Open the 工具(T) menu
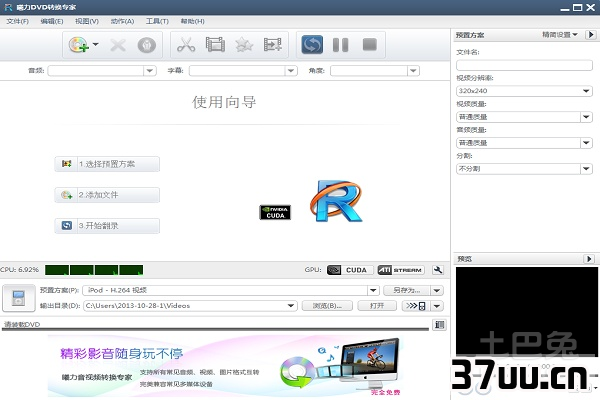 (x=157, y=21)
